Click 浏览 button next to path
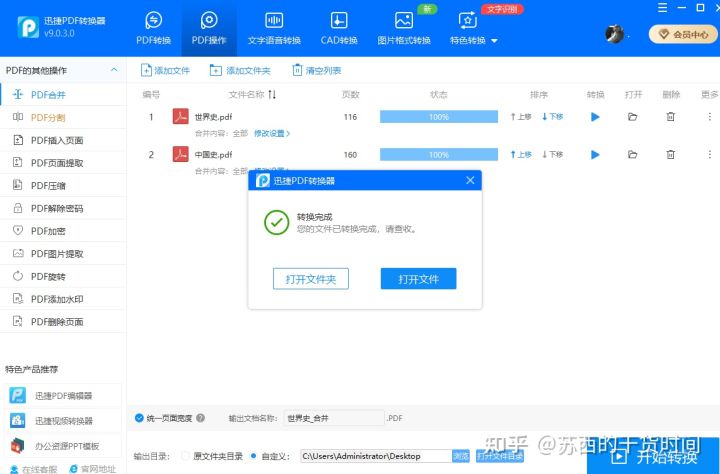The width and height of the screenshot is (720, 474). (x=461, y=456)
